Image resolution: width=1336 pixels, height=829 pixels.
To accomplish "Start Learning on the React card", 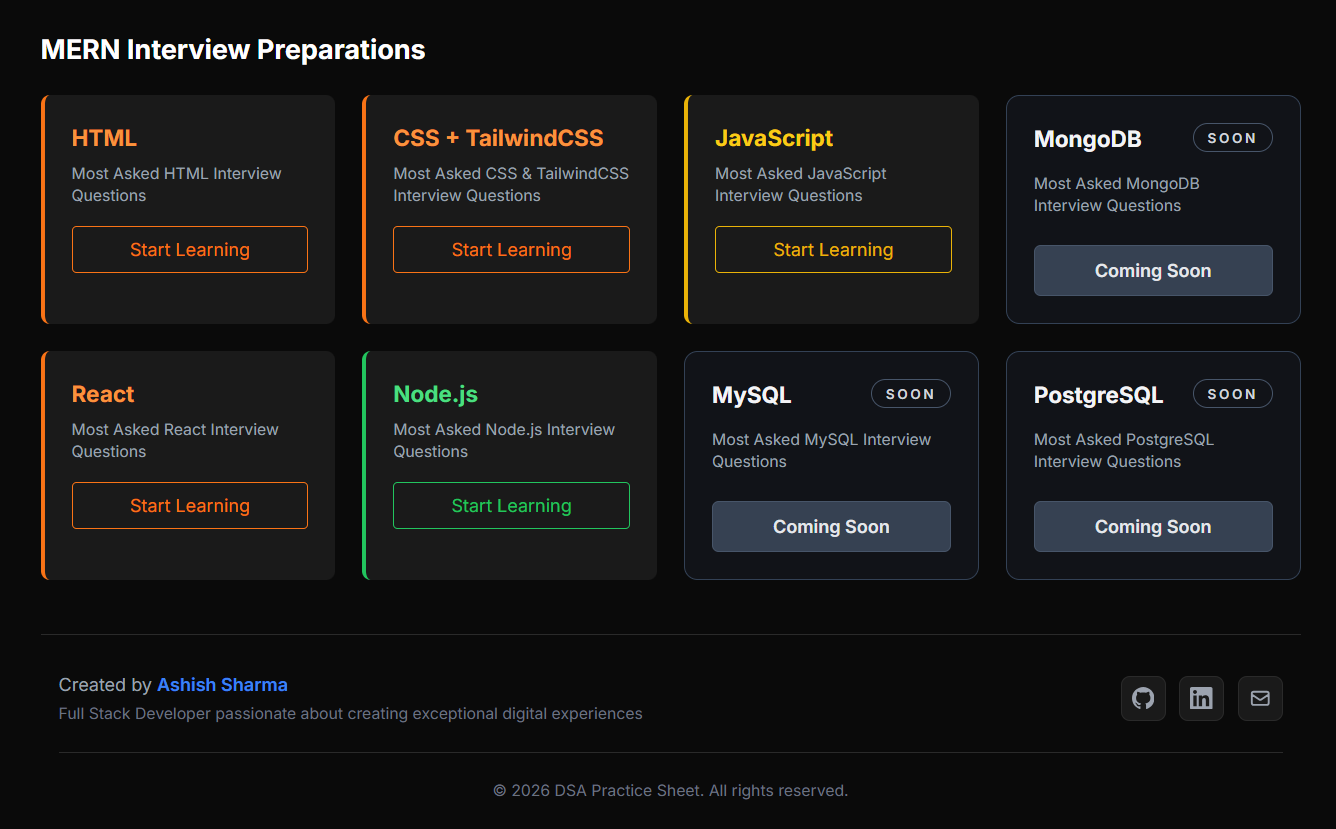I will [190, 506].
